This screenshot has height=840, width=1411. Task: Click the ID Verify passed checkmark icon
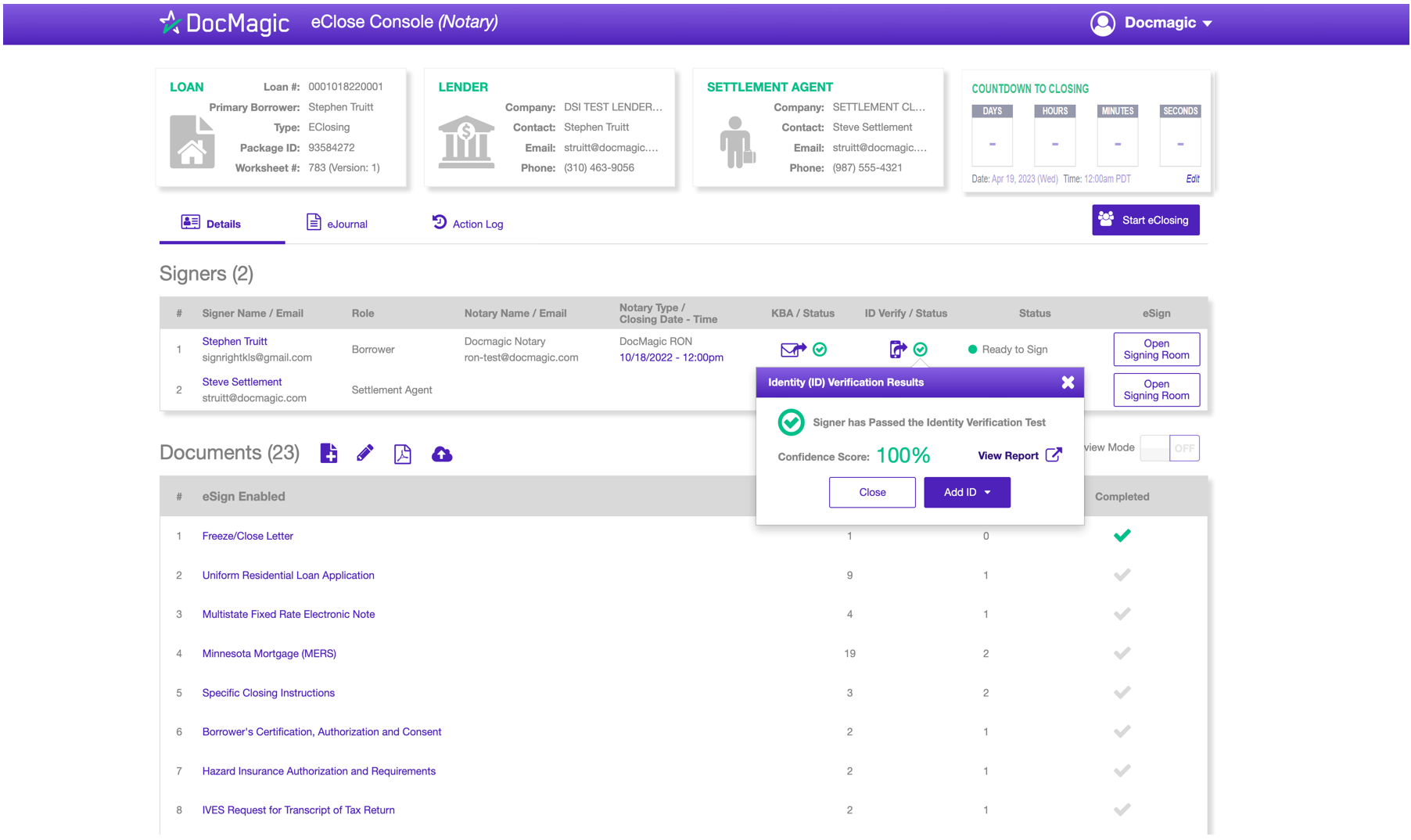coord(921,350)
